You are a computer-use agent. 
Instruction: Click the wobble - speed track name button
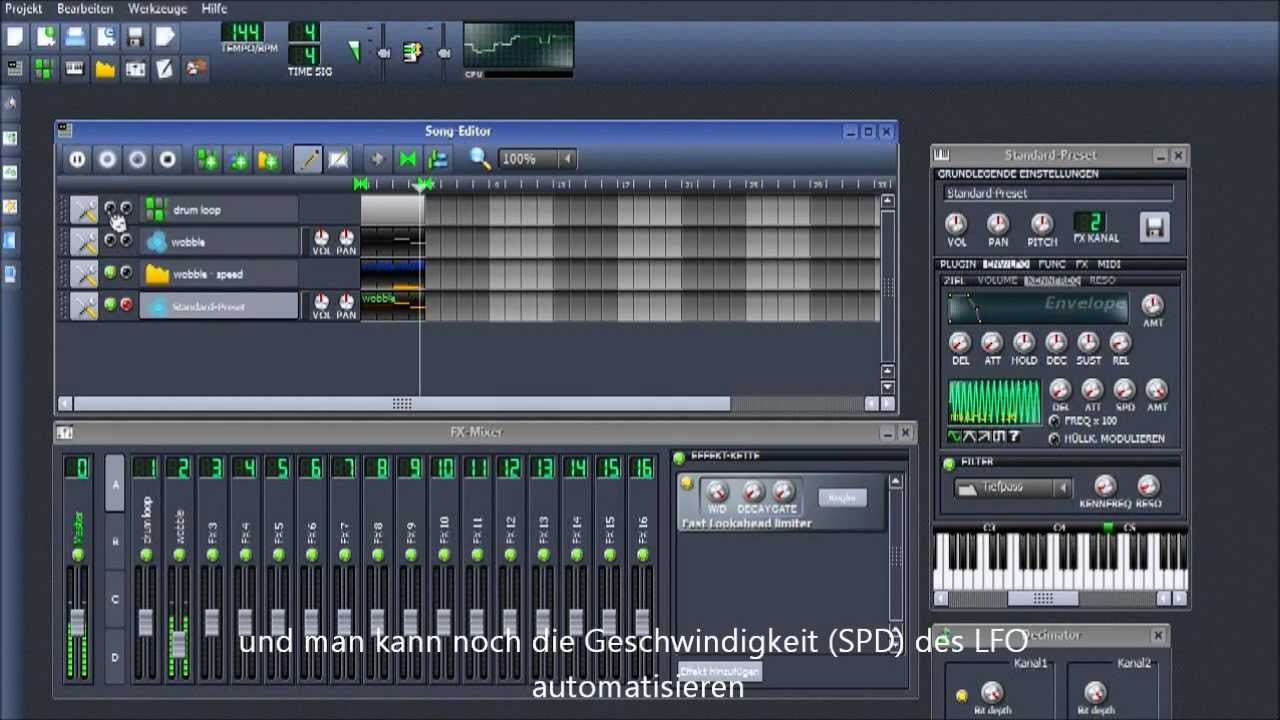220,274
